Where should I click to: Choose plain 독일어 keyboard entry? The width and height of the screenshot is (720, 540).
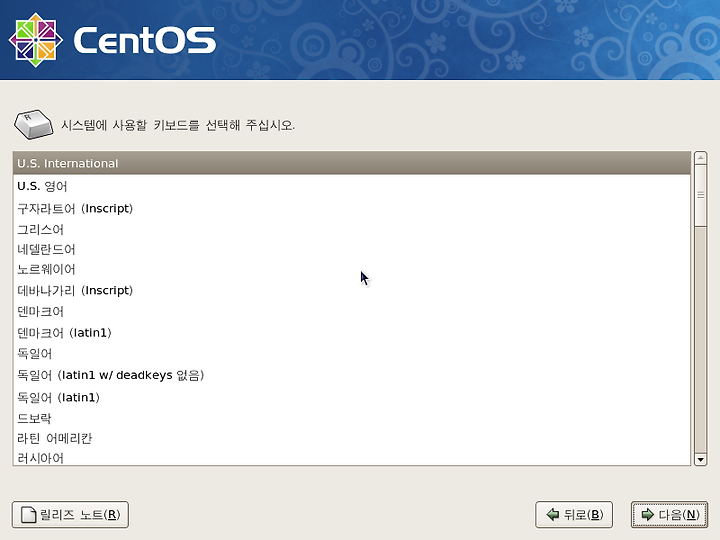(x=352, y=354)
